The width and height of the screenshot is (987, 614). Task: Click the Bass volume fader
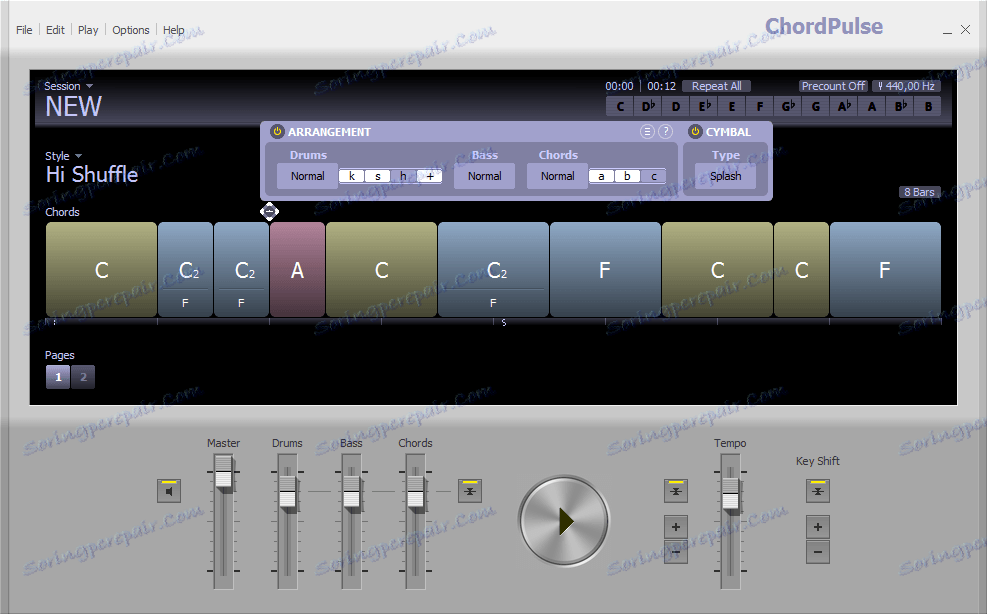click(351, 494)
